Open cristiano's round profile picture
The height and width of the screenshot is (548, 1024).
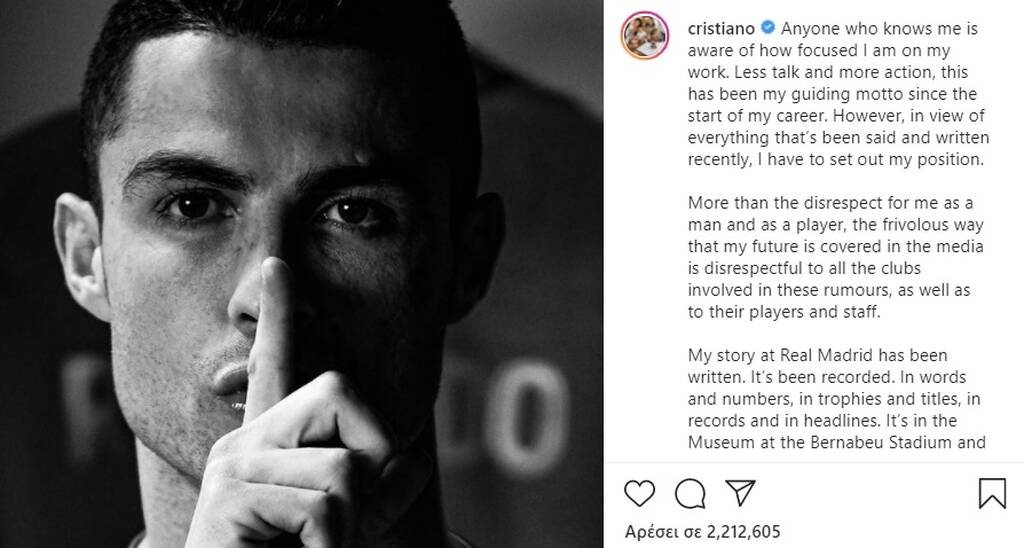pos(645,36)
